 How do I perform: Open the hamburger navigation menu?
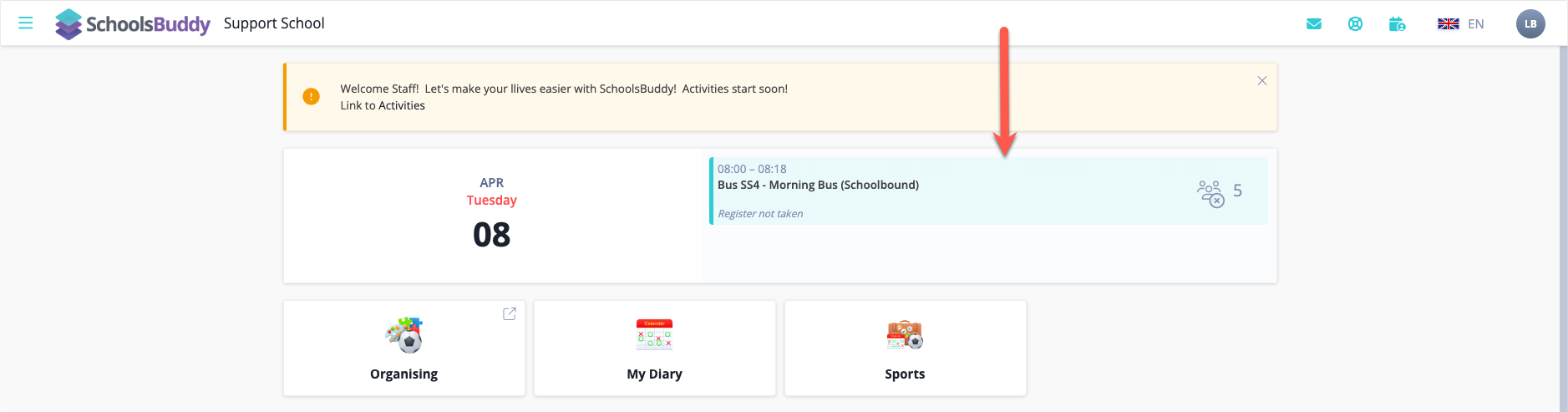(x=26, y=23)
